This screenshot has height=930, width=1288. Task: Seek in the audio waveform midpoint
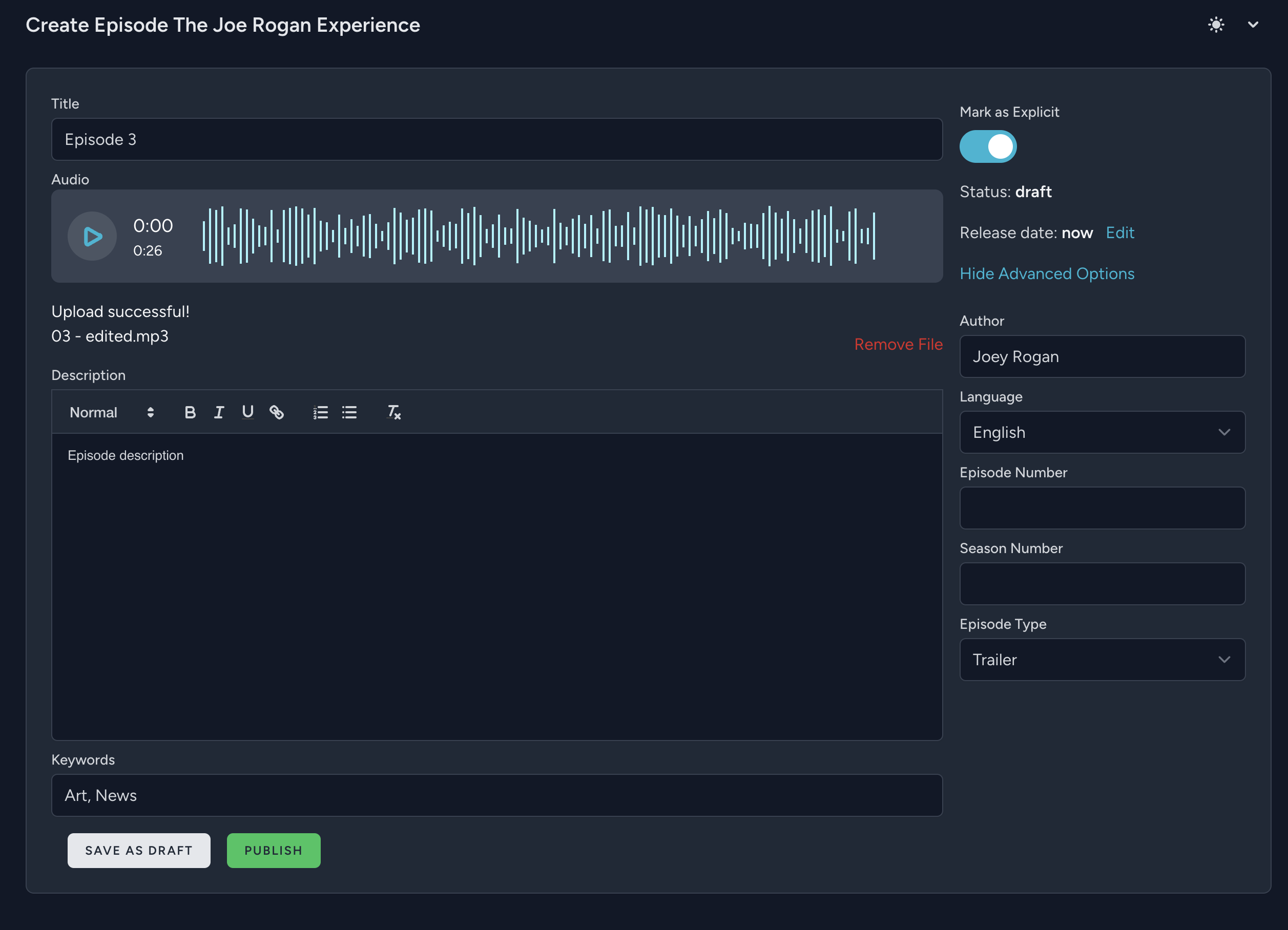pos(538,236)
